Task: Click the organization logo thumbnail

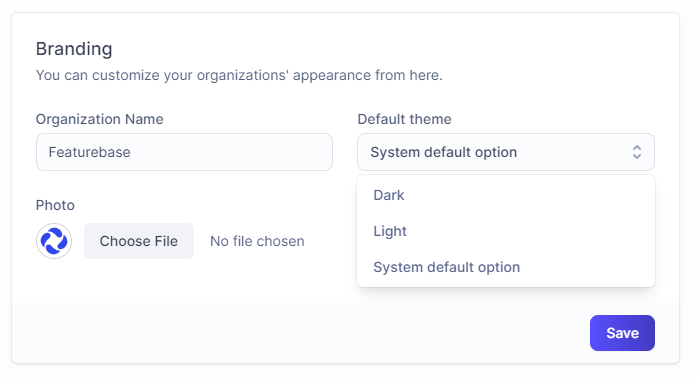Action: (54, 241)
